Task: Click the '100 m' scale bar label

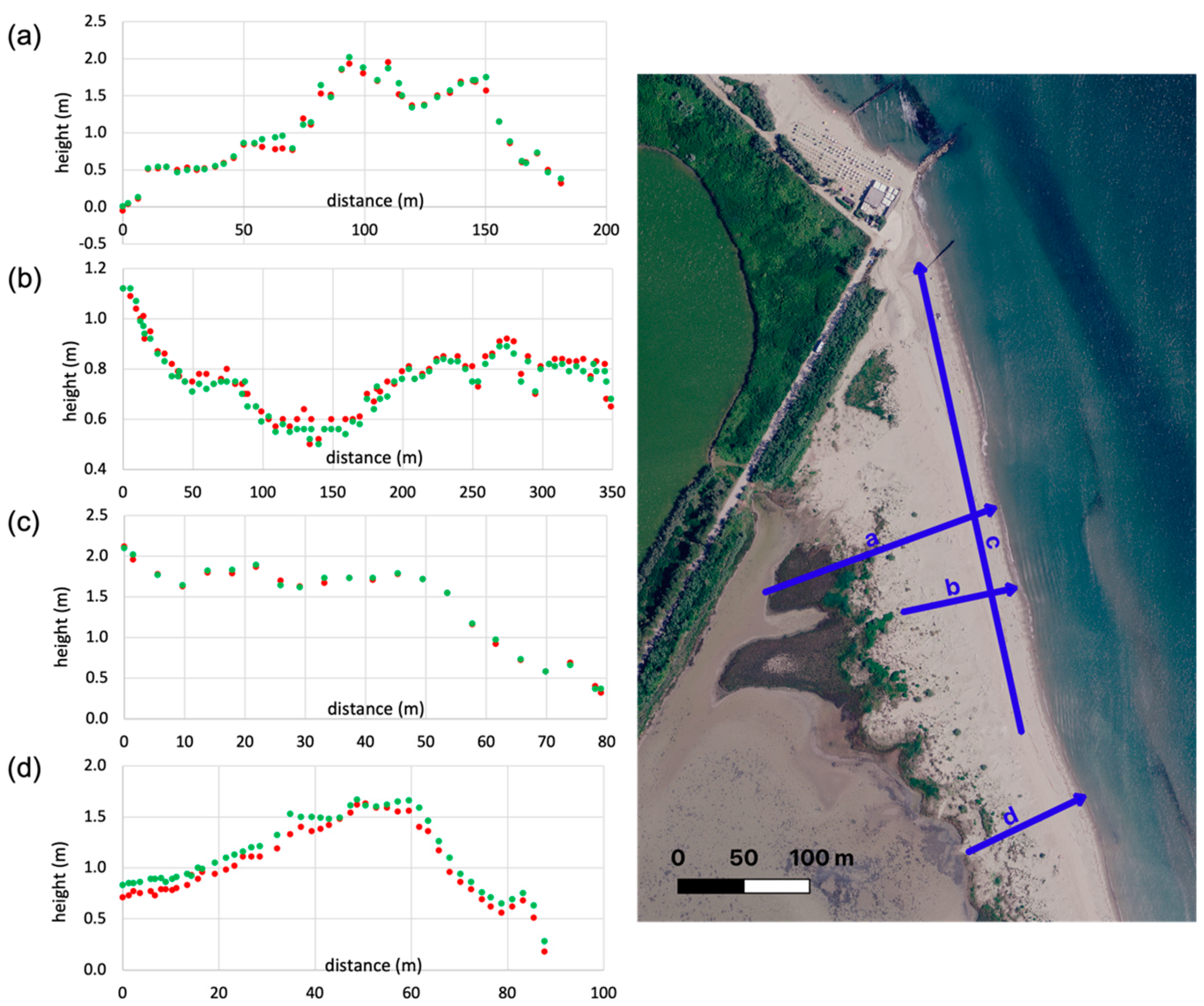Action: tap(821, 858)
